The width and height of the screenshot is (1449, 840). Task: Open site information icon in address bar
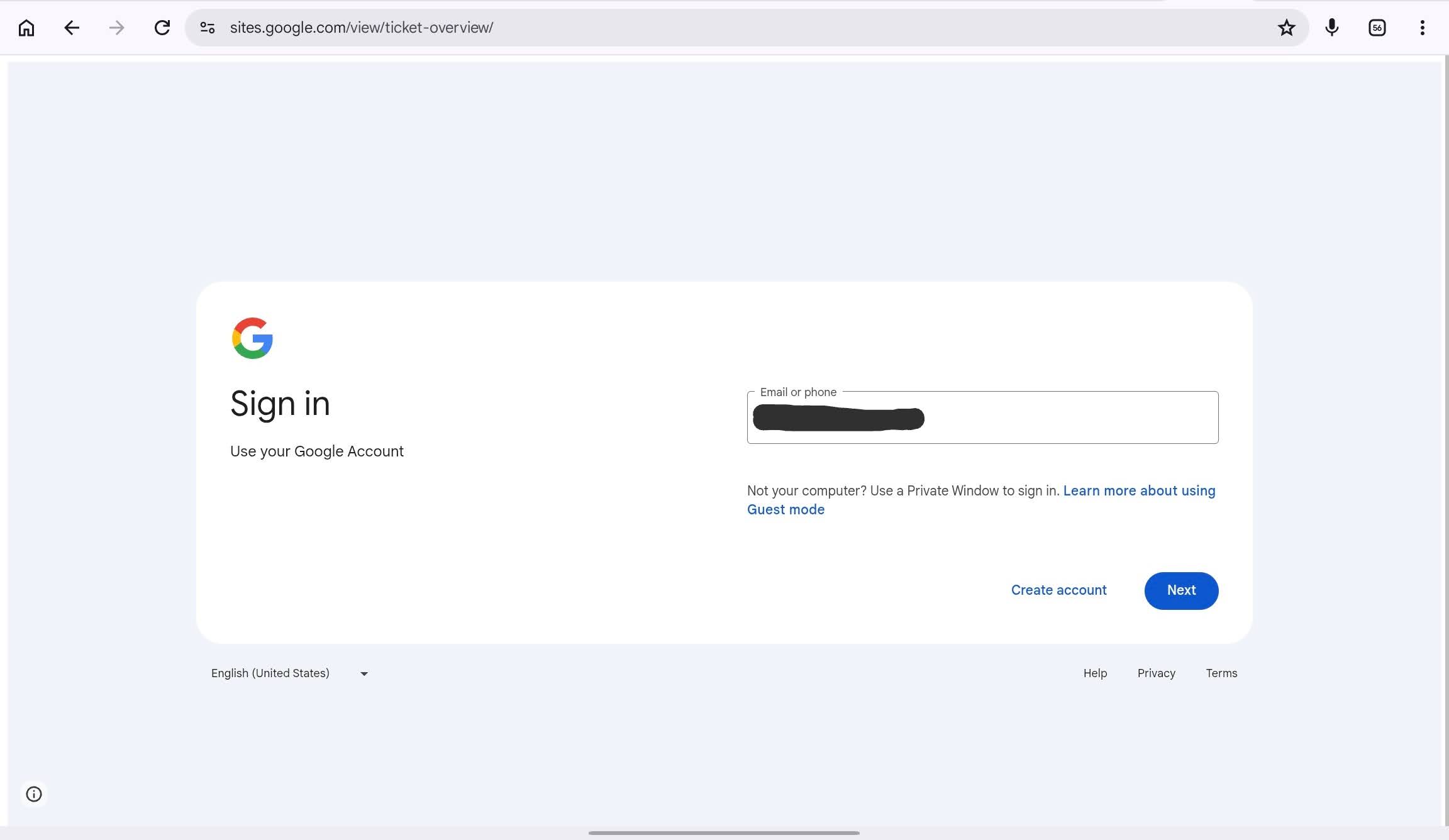pos(208,28)
